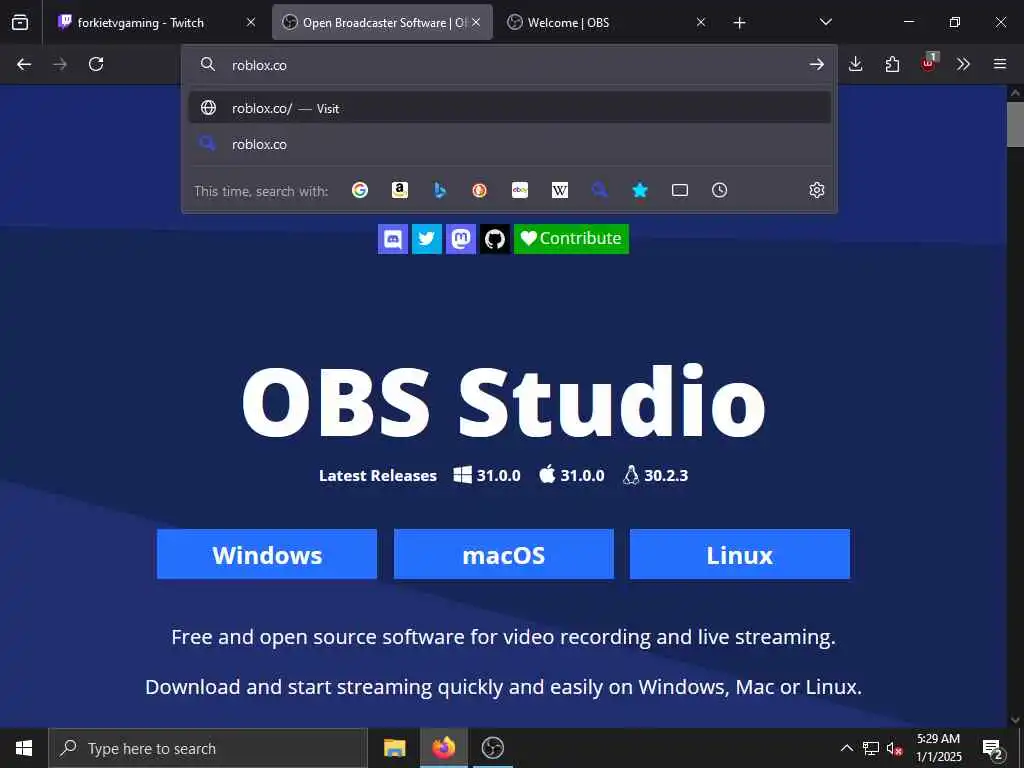Search this time with Google
The width and height of the screenshot is (1024, 768).
pos(360,190)
